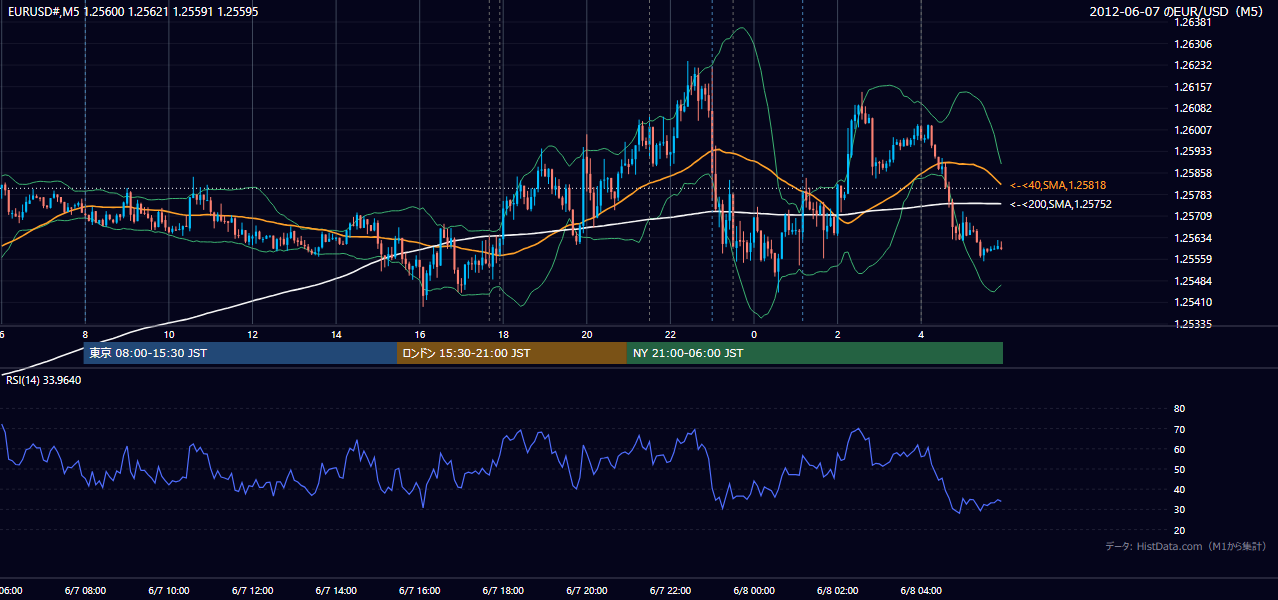Click price axis value 1.25858
Viewport: 1278px width, 600px height.
(1194, 173)
